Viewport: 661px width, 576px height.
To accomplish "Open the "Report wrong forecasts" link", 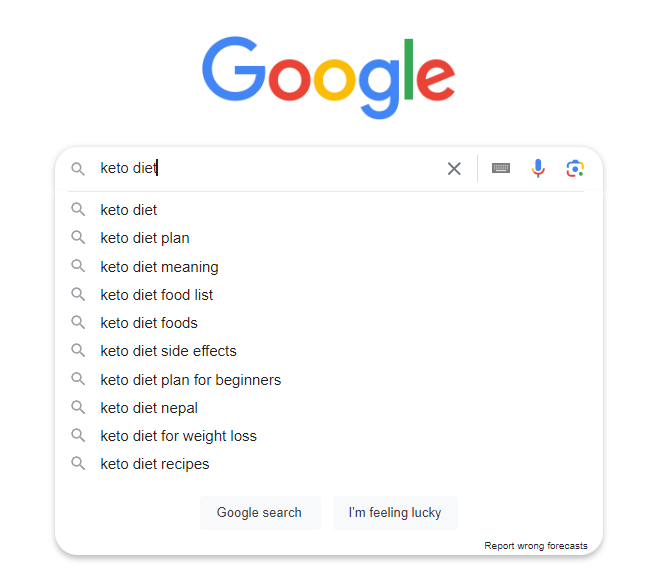I will [x=536, y=546].
